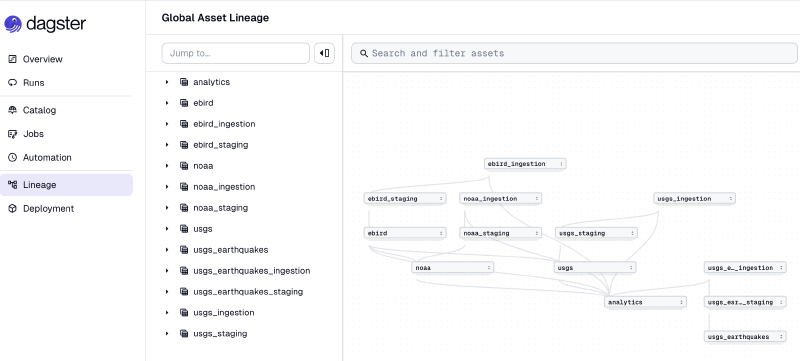
Task: Click the Jump to input field
Action: [236, 53]
